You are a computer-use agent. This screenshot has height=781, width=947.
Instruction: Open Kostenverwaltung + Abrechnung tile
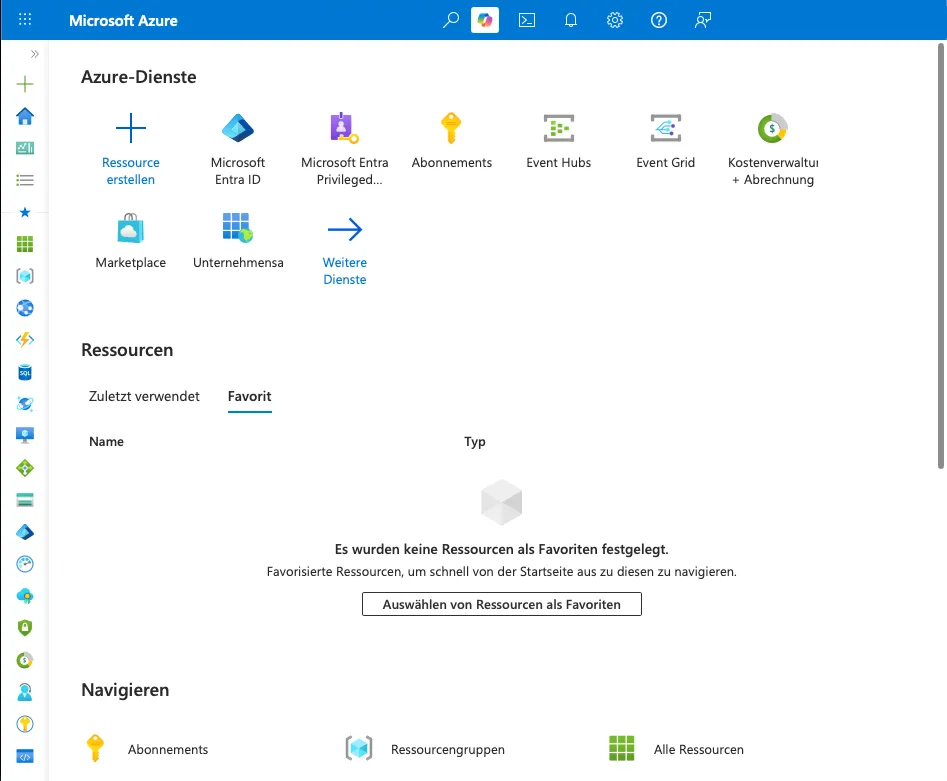pos(772,149)
